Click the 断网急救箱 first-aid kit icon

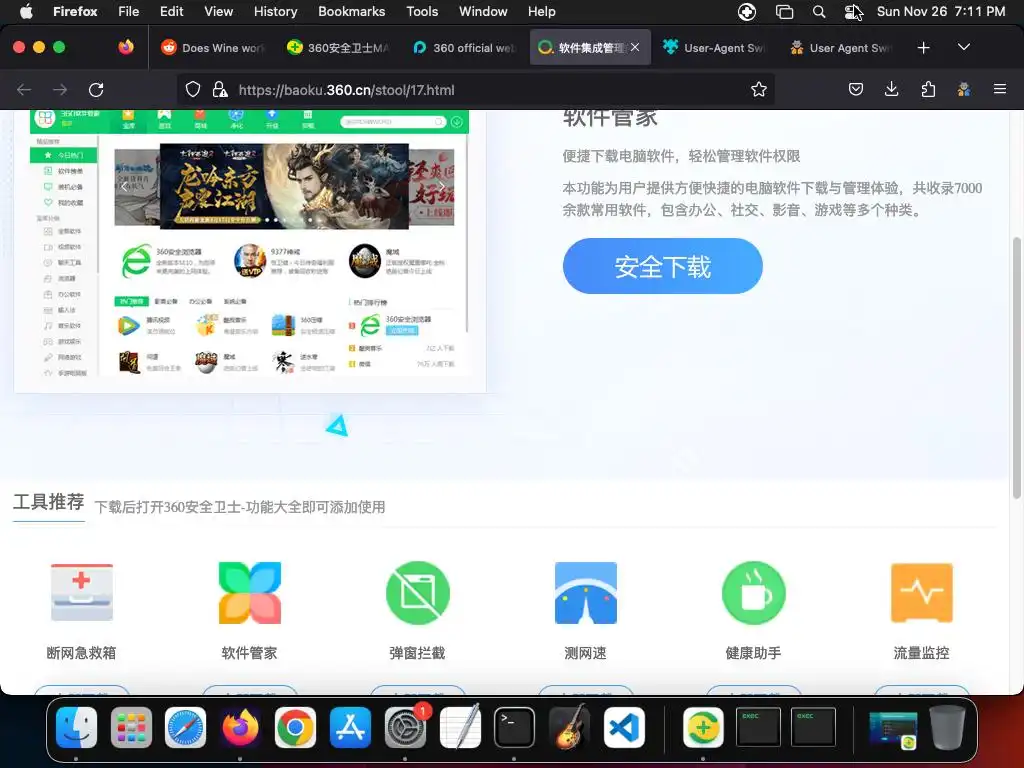tap(82, 592)
